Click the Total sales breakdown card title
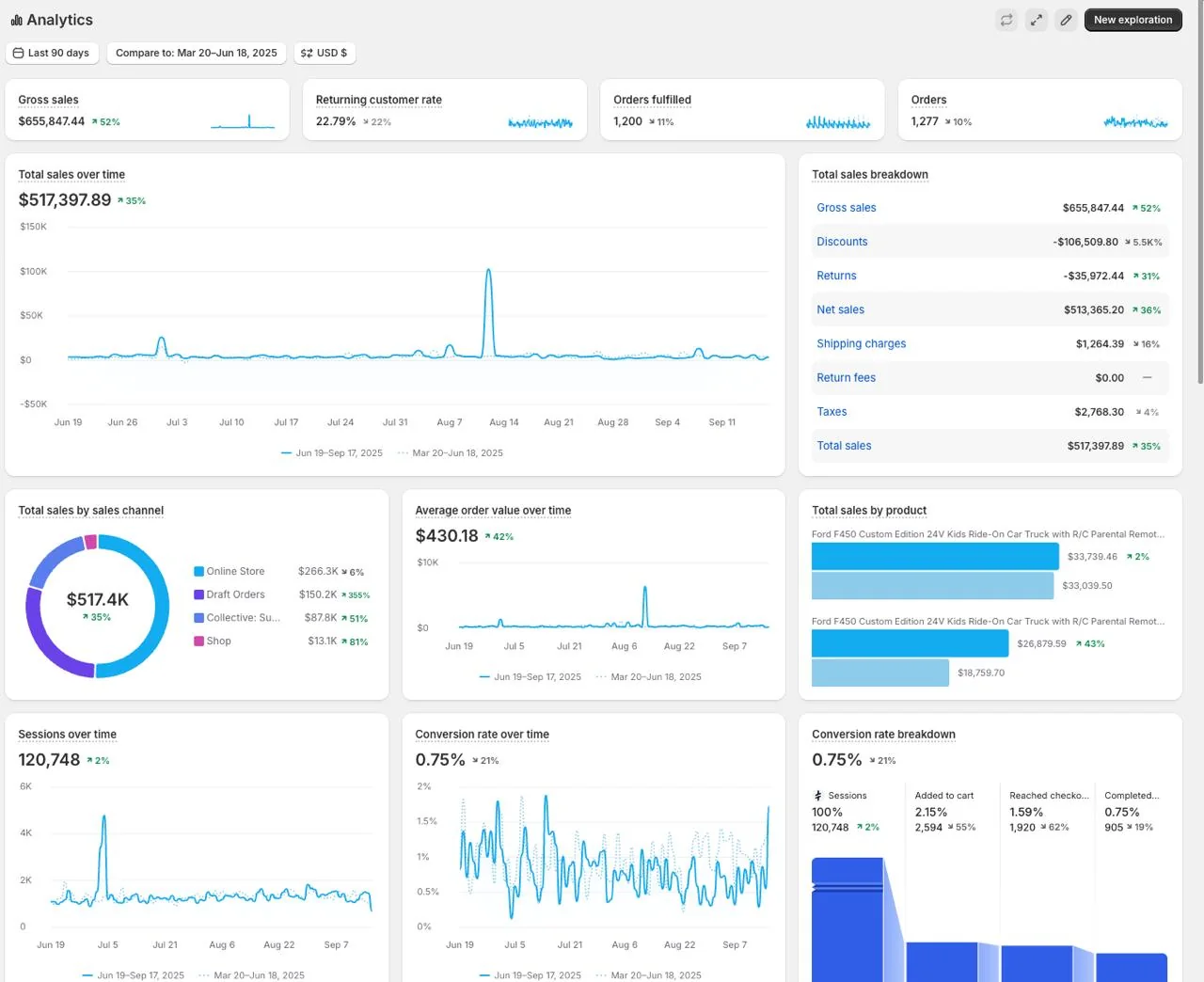Viewport: 1204px width, 982px height. [x=870, y=175]
